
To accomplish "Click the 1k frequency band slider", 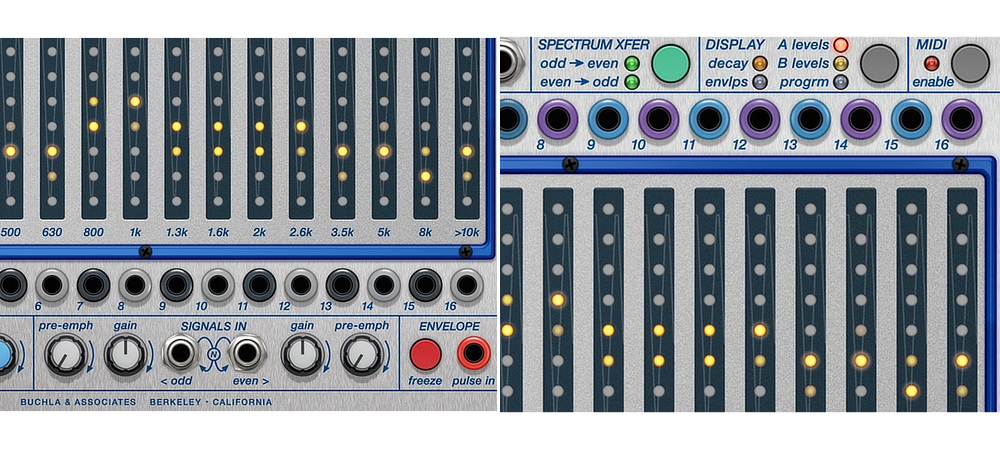I will click(x=135, y=128).
